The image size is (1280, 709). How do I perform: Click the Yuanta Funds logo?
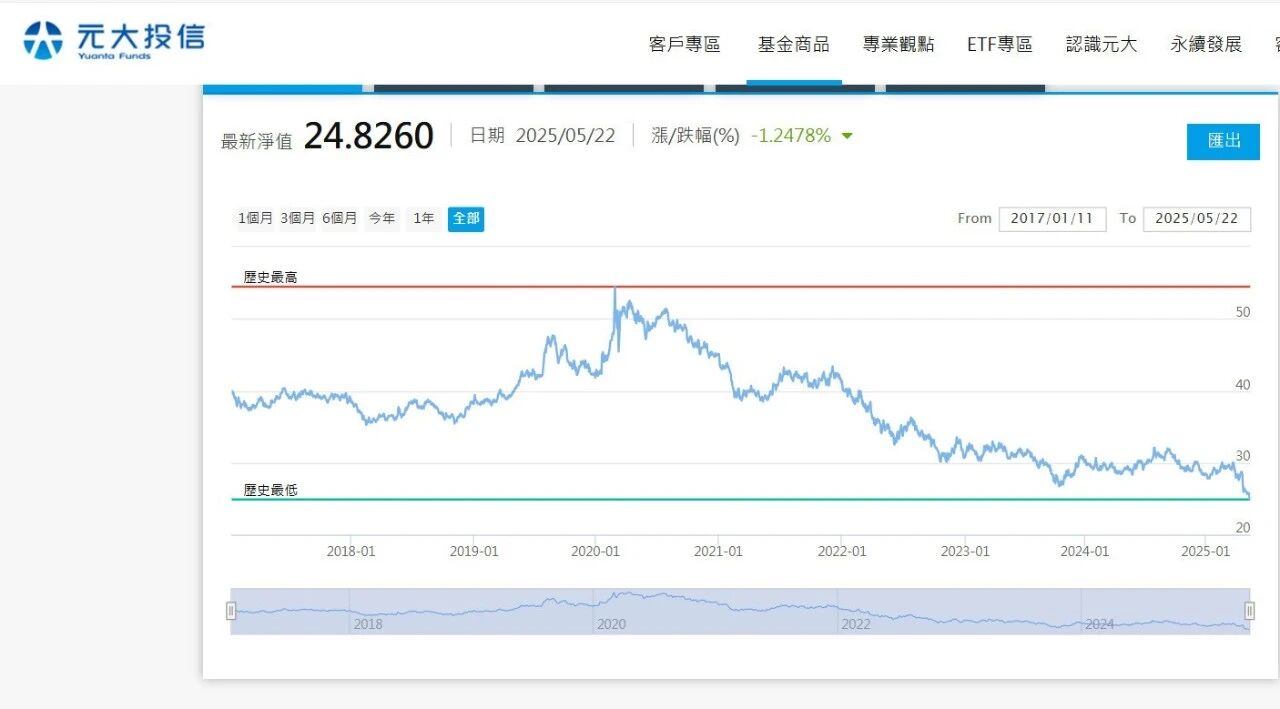coord(114,40)
